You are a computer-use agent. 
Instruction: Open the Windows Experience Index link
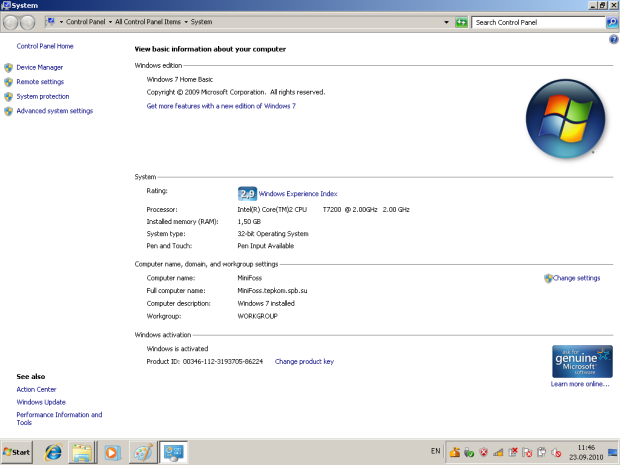point(298,194)
